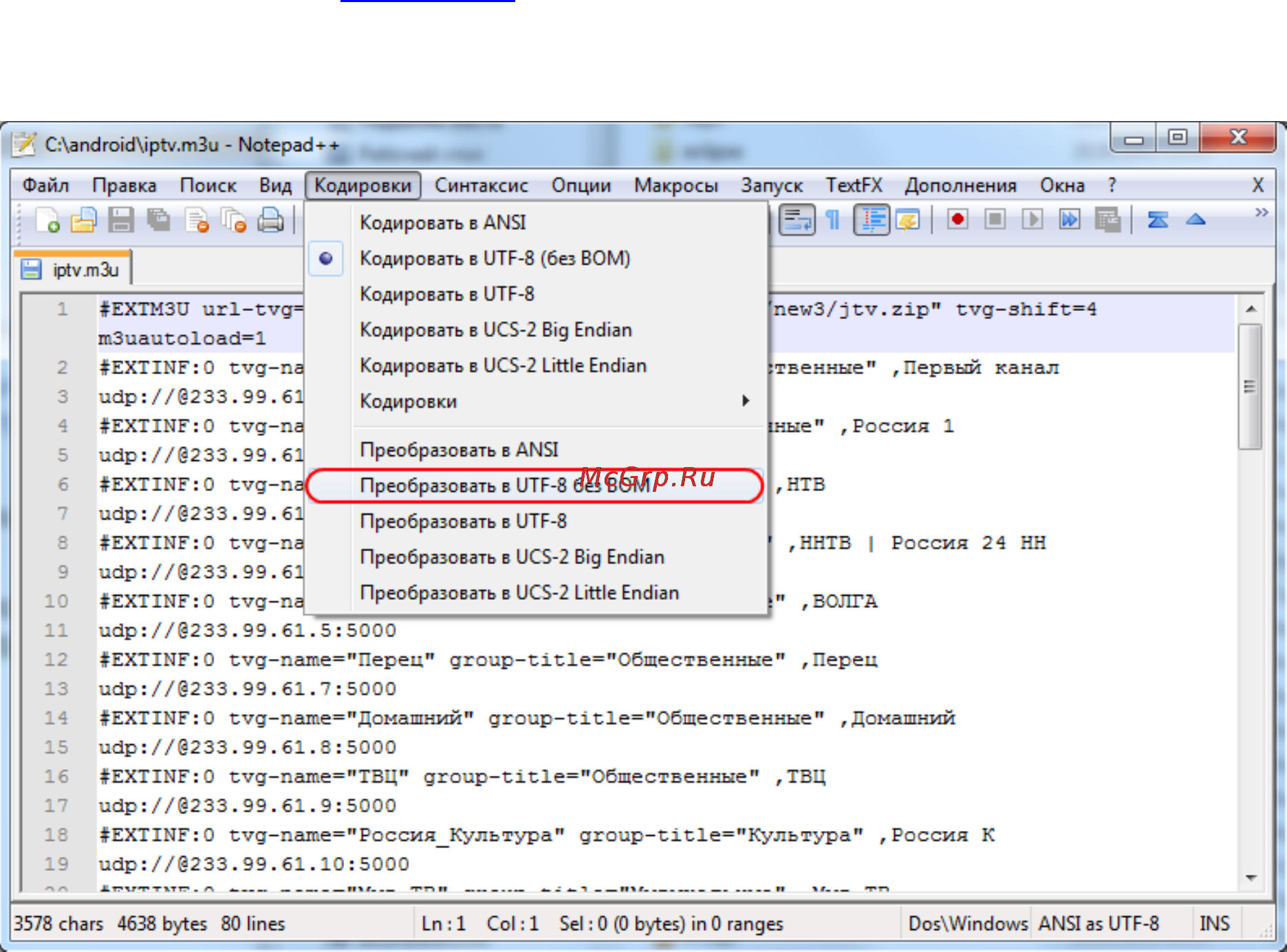
Task: Click the New file toolbar icon
Action: (x=47, y=220)
